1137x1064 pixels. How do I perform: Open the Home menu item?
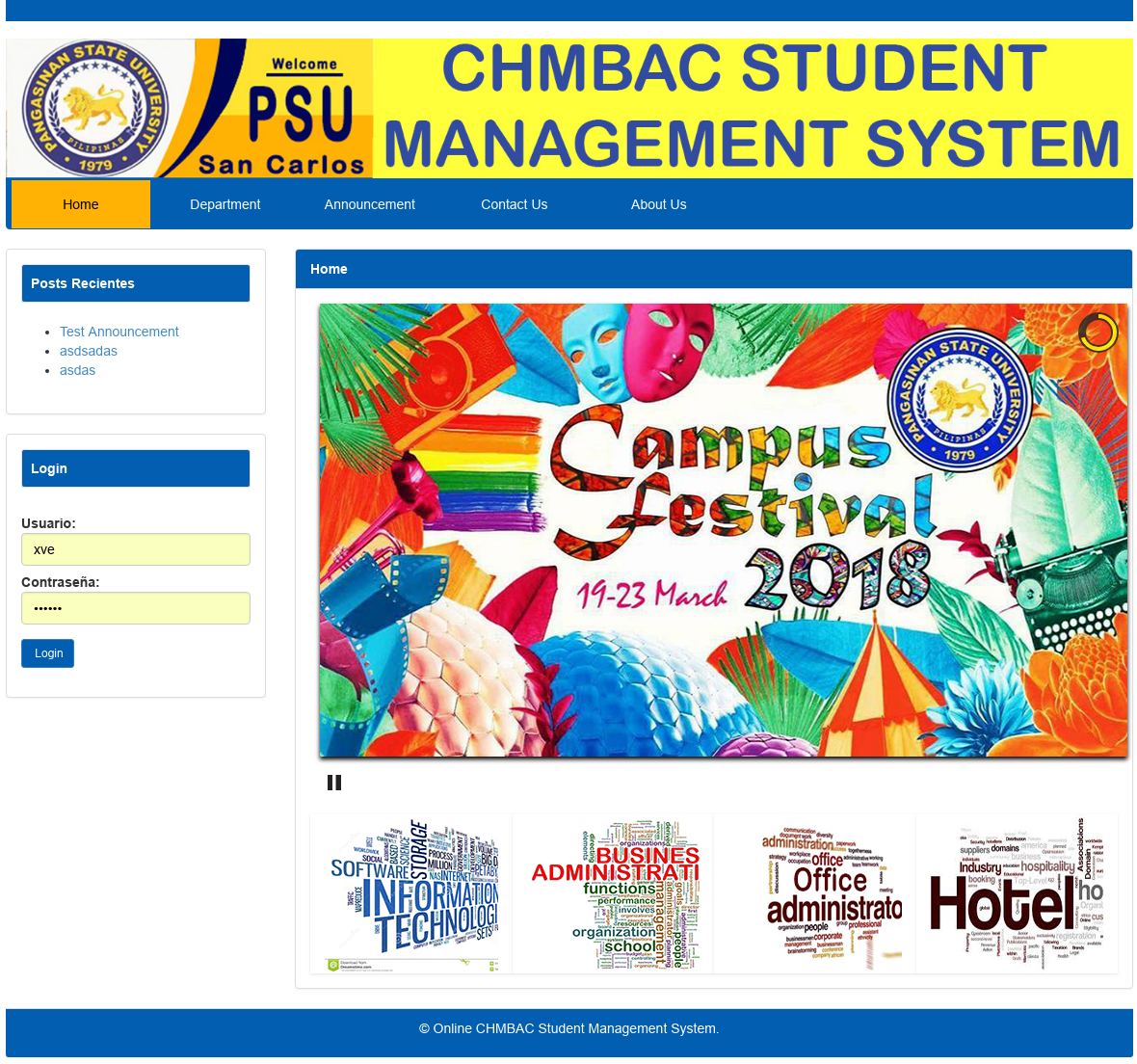click(81, 204)
